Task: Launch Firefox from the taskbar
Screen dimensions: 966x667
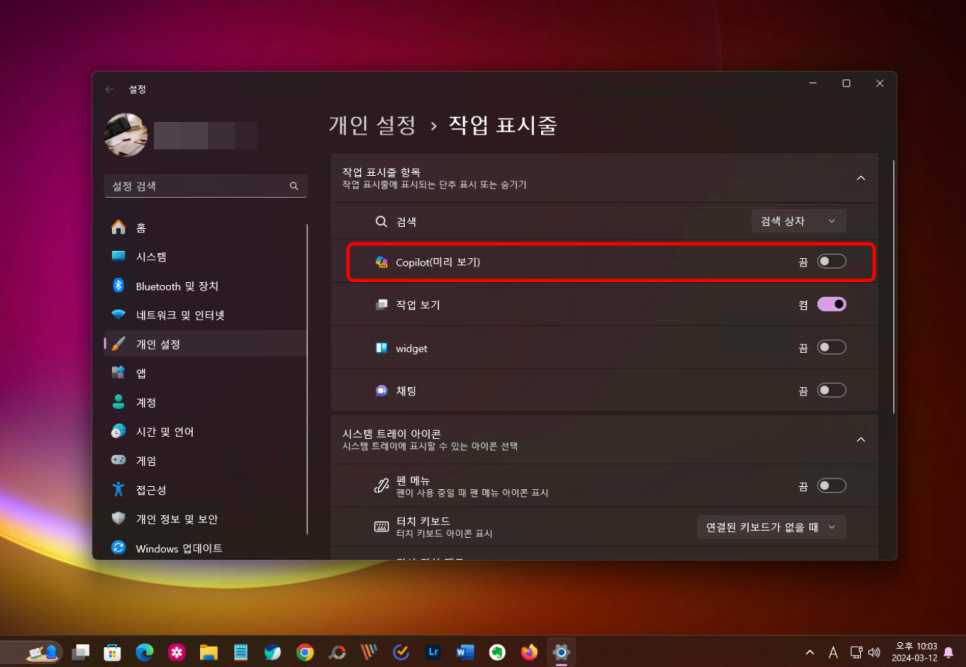Action: 529,652
